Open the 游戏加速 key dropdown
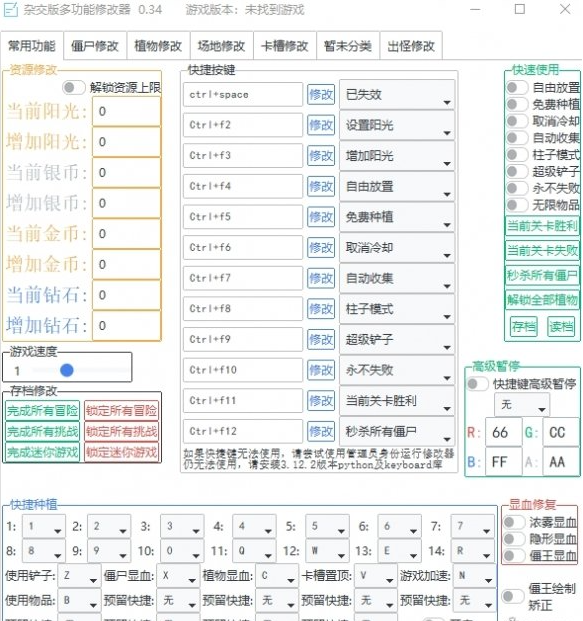This screenshot has height=621, width=583. (474, 575)
